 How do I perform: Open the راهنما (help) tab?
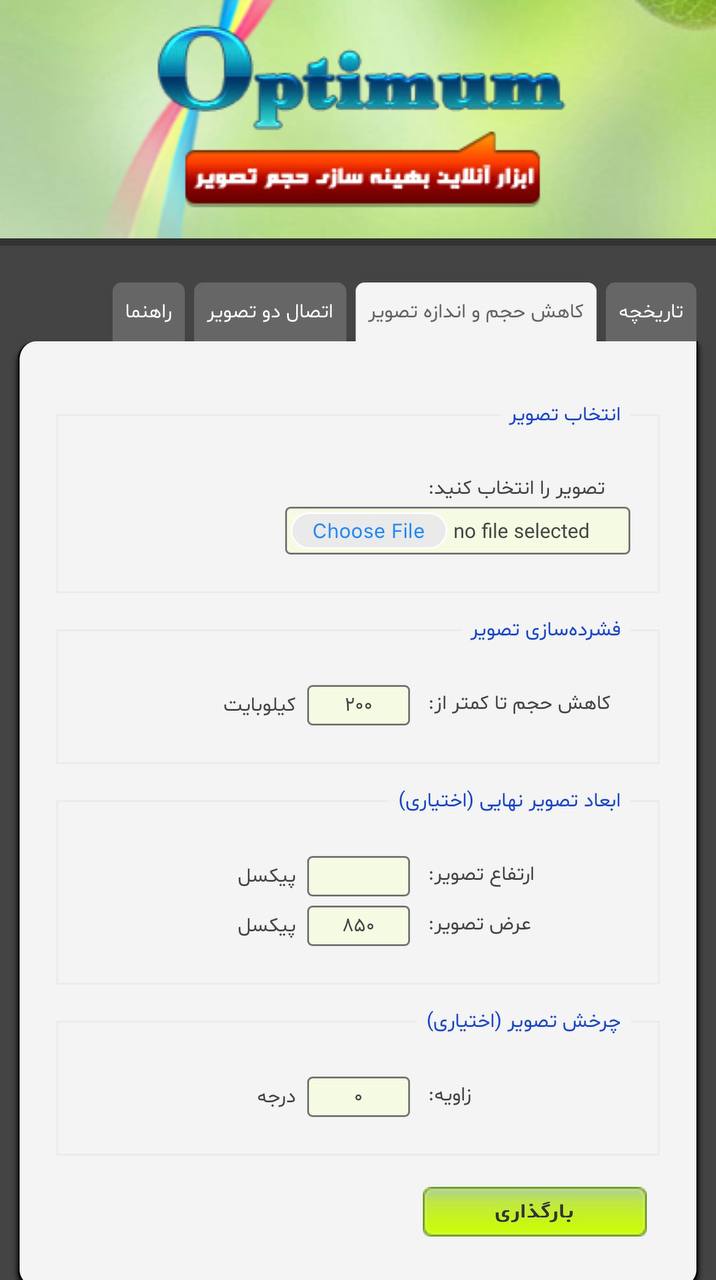click(x=149, y=312)
